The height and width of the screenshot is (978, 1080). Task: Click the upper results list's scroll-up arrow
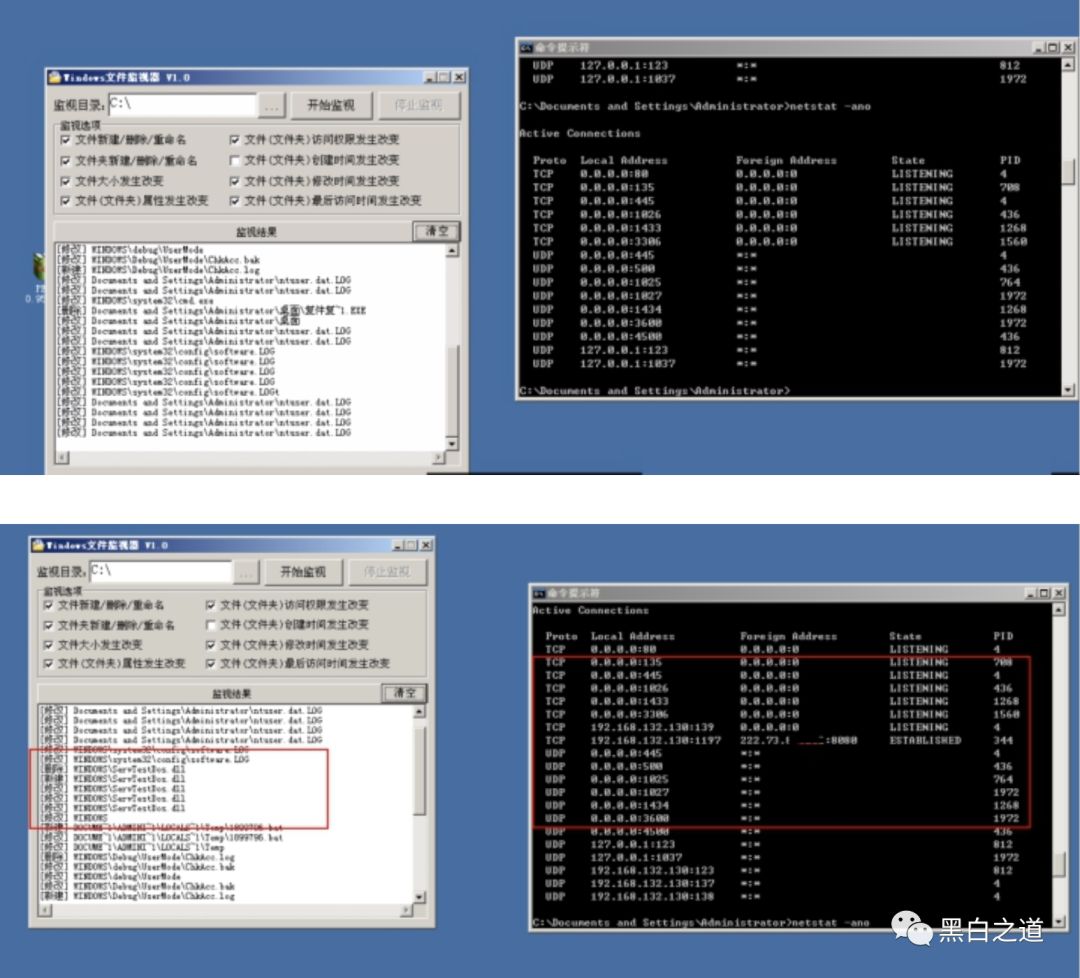point(453,250)
